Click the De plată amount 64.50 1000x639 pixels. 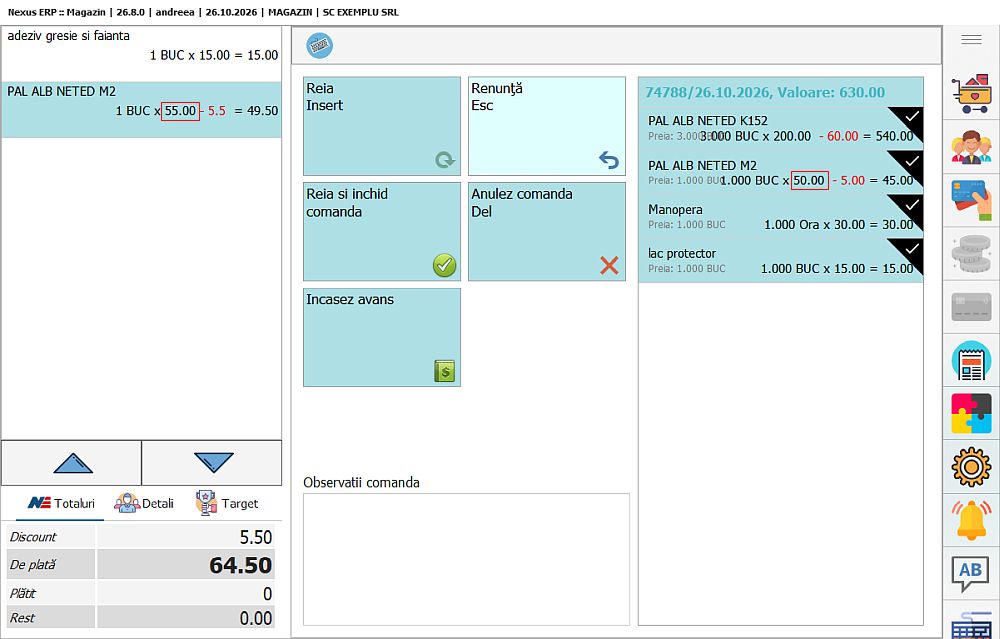(x=240, y=566)
